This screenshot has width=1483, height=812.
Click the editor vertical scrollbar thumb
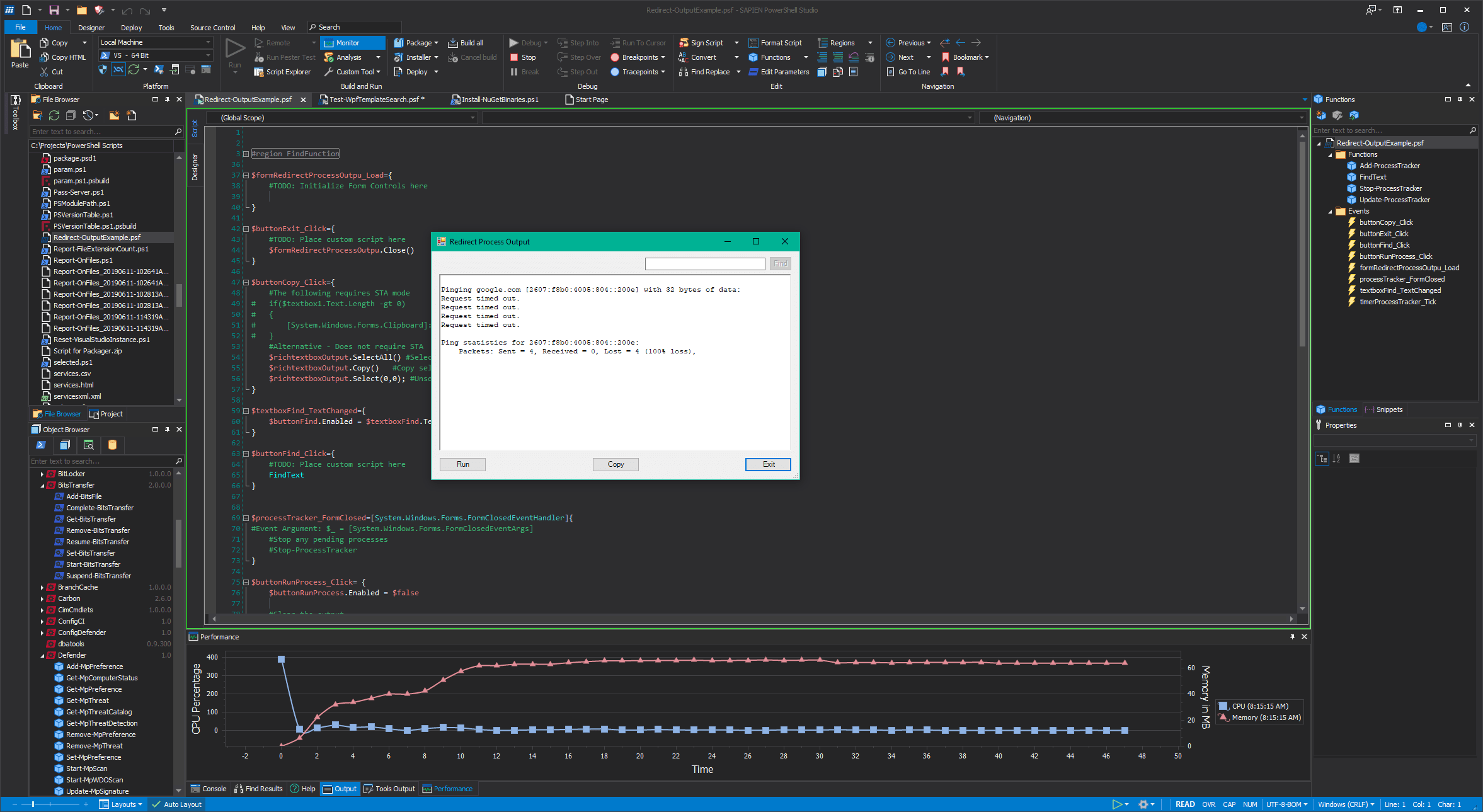pyautogui.click(x=1302, y=244)
